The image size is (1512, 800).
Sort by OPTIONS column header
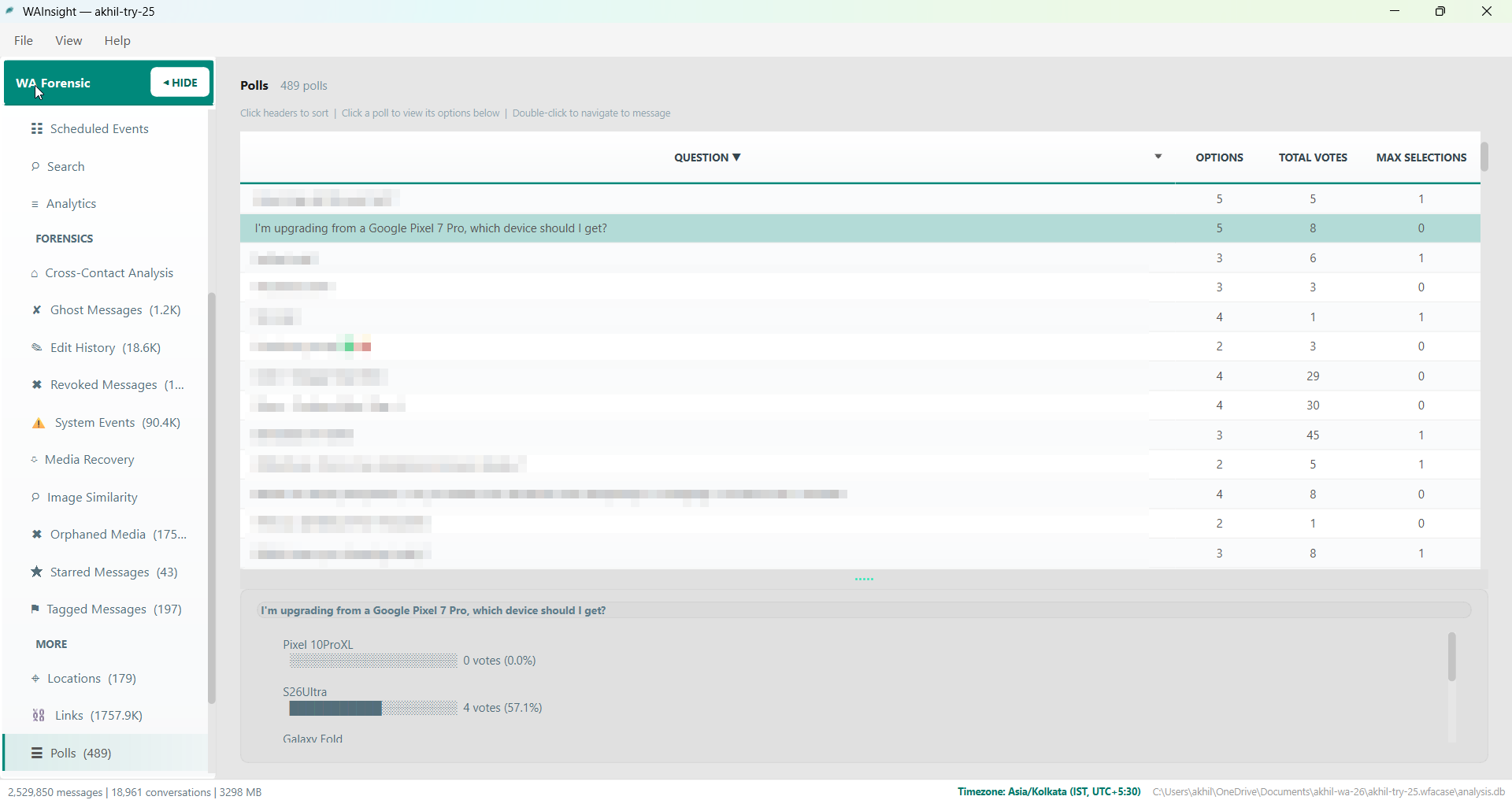pos(1219,158)
